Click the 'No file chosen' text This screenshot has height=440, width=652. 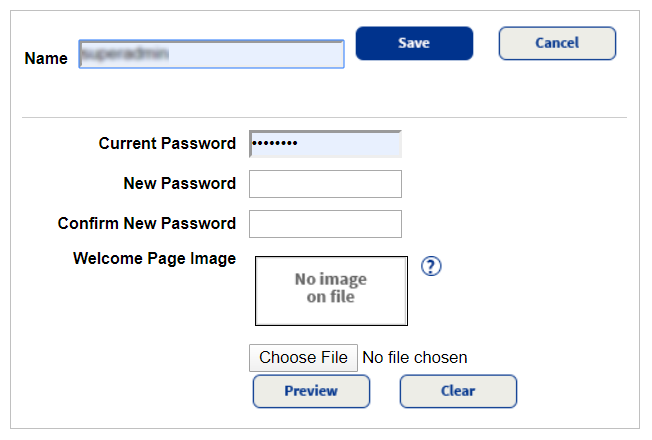pyautogui.click(x=414, y=357)
